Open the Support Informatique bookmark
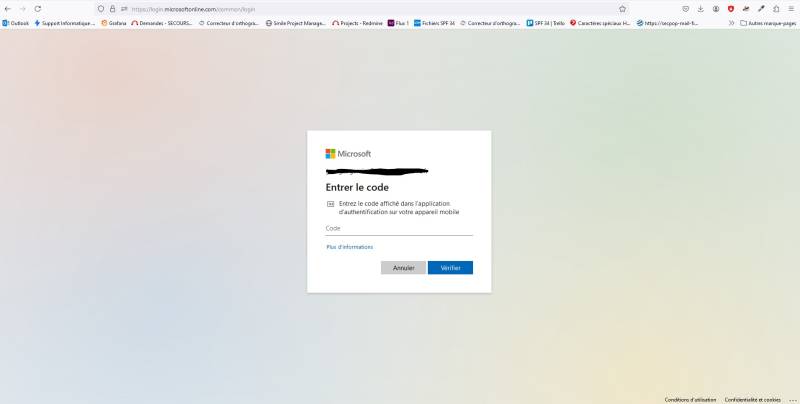Viewport: 800px width, 404px height. 65,23
